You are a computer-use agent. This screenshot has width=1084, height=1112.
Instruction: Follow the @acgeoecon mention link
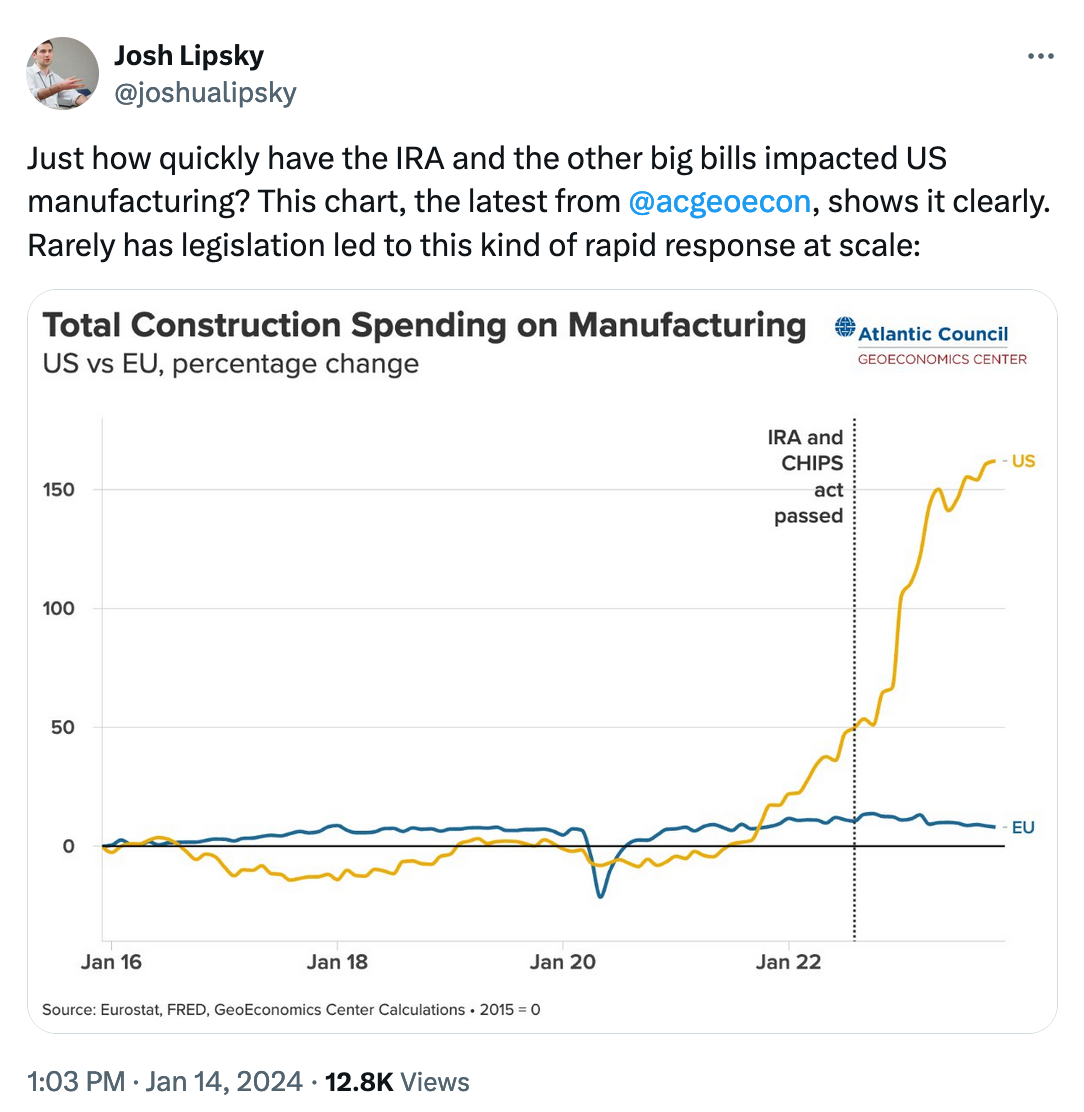pos(719,202)
